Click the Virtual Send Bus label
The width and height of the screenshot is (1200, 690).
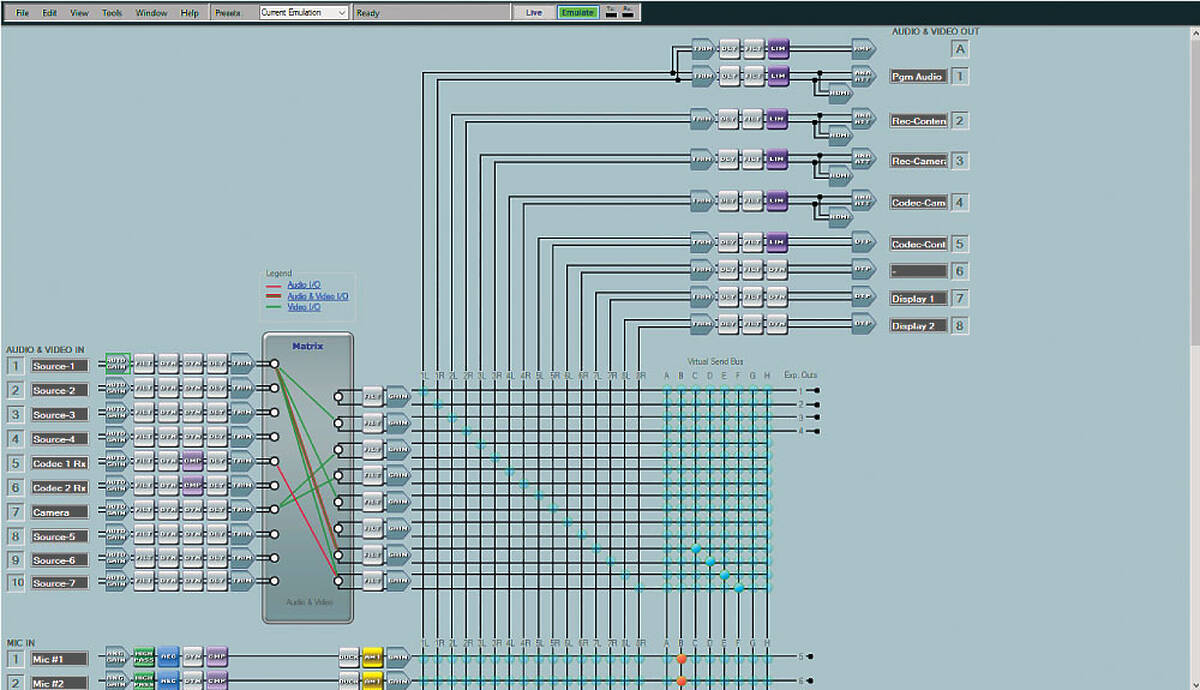[x=715, y=361]
